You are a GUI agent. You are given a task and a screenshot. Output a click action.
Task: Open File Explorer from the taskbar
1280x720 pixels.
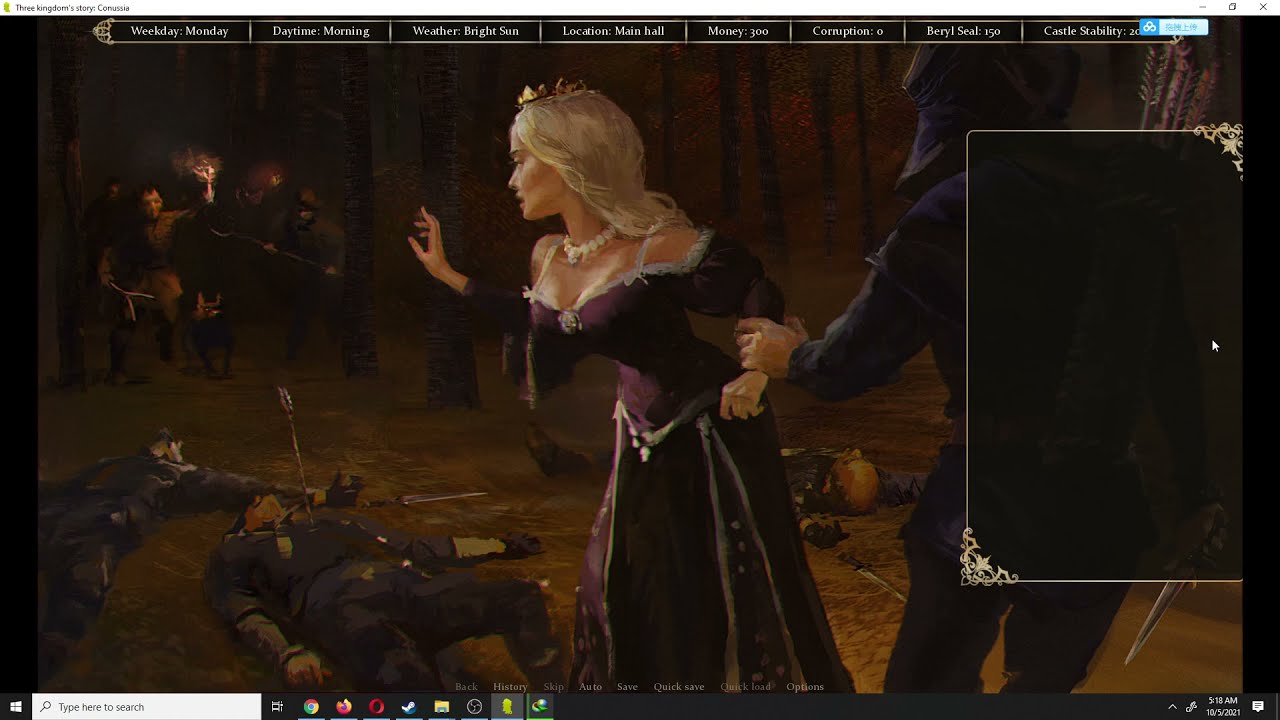point(442,707)
